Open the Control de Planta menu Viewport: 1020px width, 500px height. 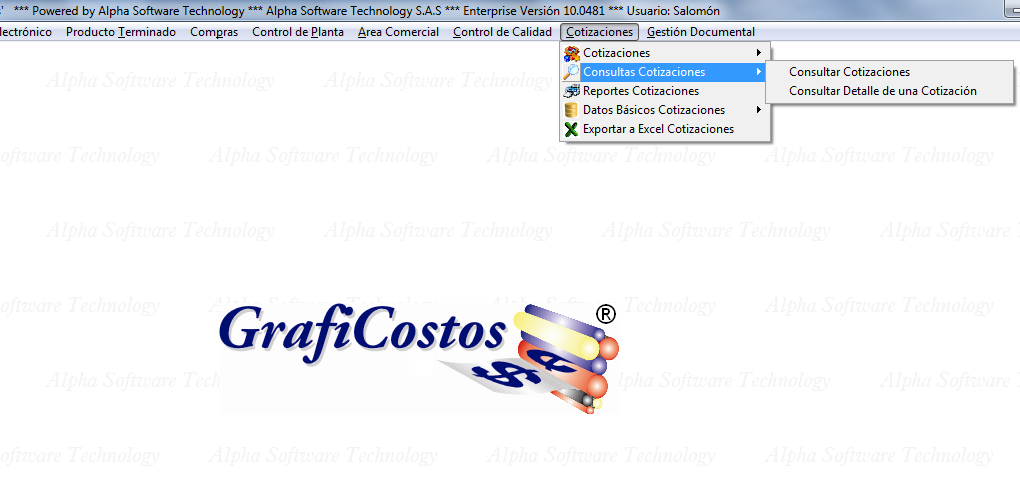(x=298, y=32)
